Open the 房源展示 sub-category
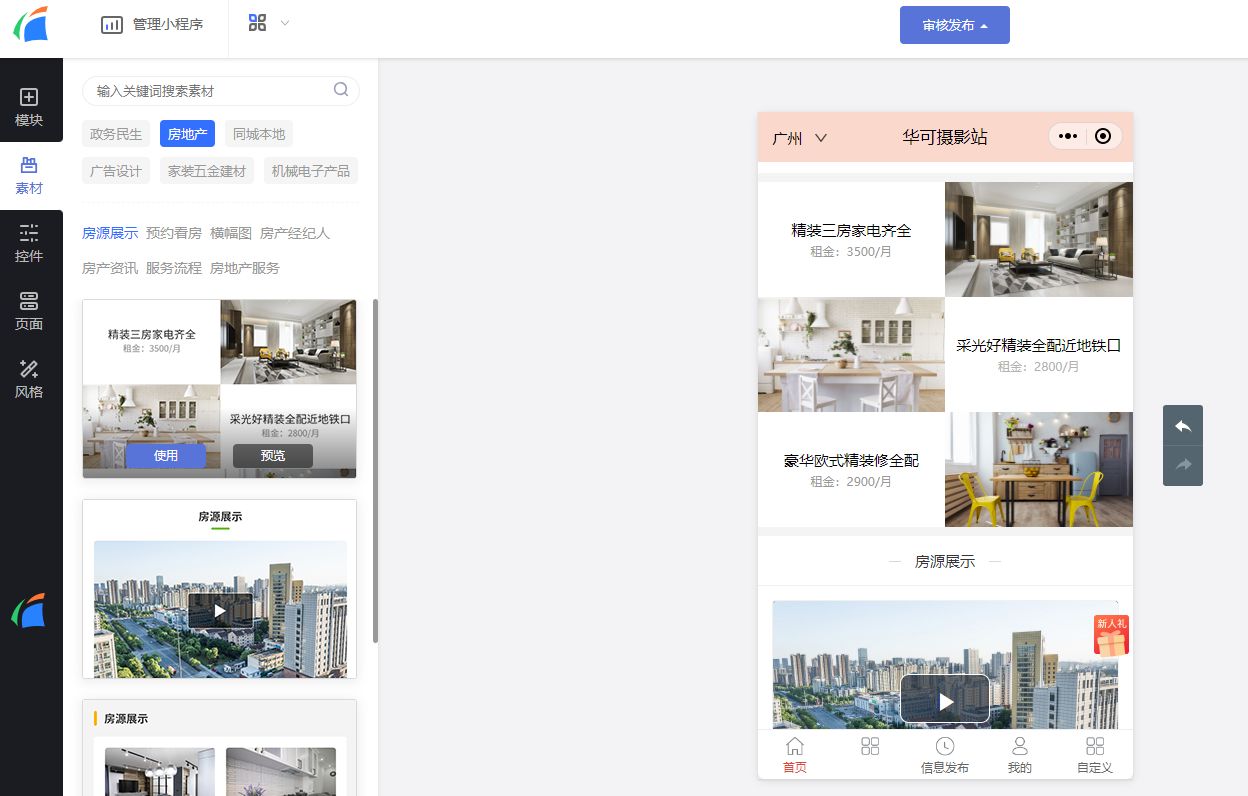 coord(110,233)
